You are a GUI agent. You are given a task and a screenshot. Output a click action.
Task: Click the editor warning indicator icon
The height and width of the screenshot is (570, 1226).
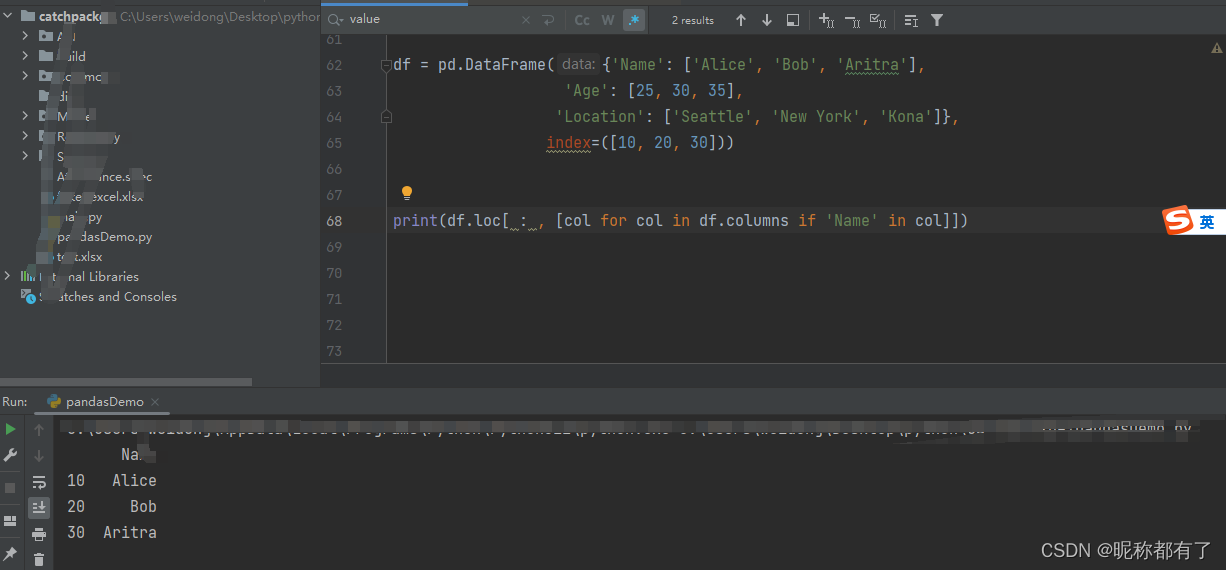point(1216,47)
